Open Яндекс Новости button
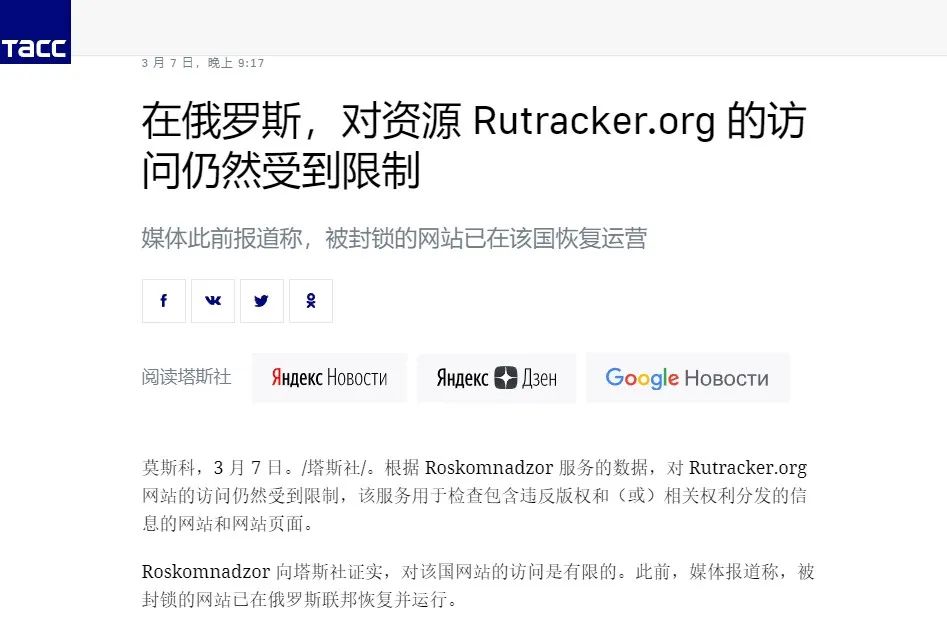Viewport: 947px width, 626px height. coord(329,378)
